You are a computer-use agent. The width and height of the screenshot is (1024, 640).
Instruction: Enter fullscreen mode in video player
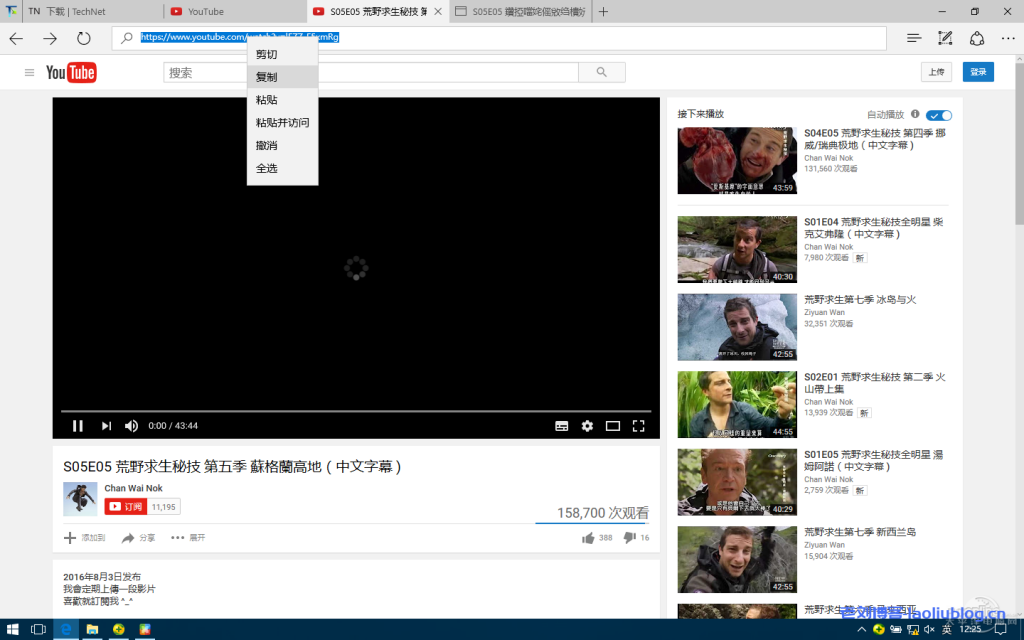[638, 426]
